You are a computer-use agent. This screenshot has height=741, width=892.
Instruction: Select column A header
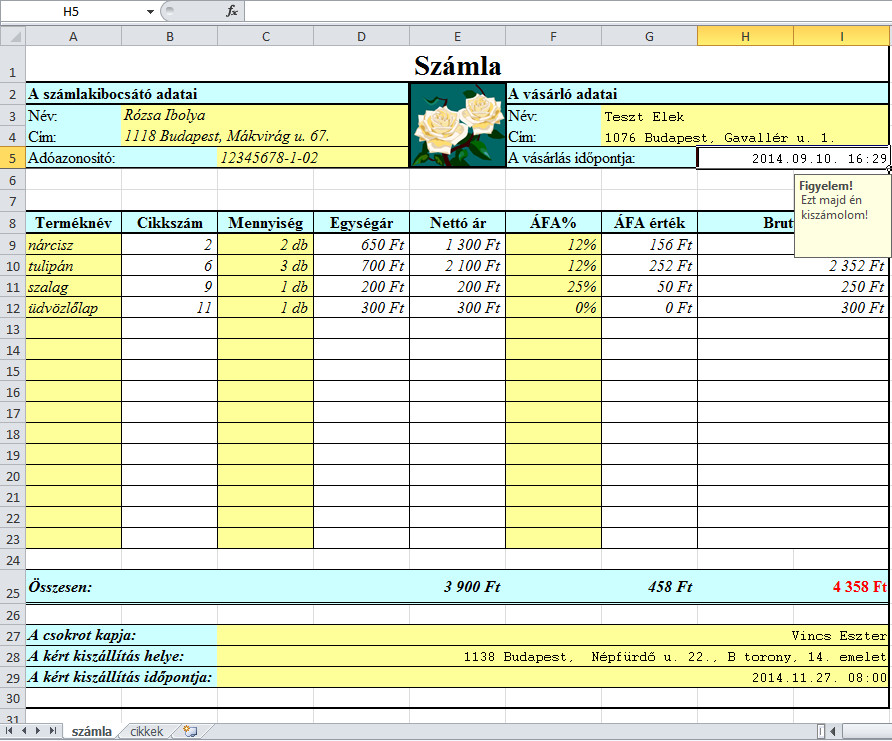[x=73, y=36]
